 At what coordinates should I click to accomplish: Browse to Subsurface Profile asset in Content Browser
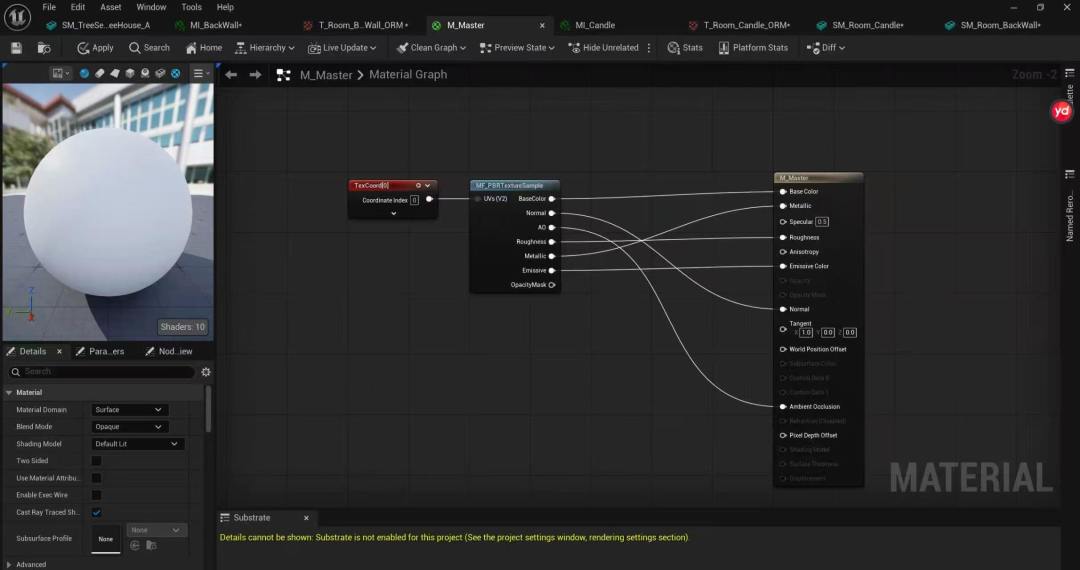tap(151, 545)
